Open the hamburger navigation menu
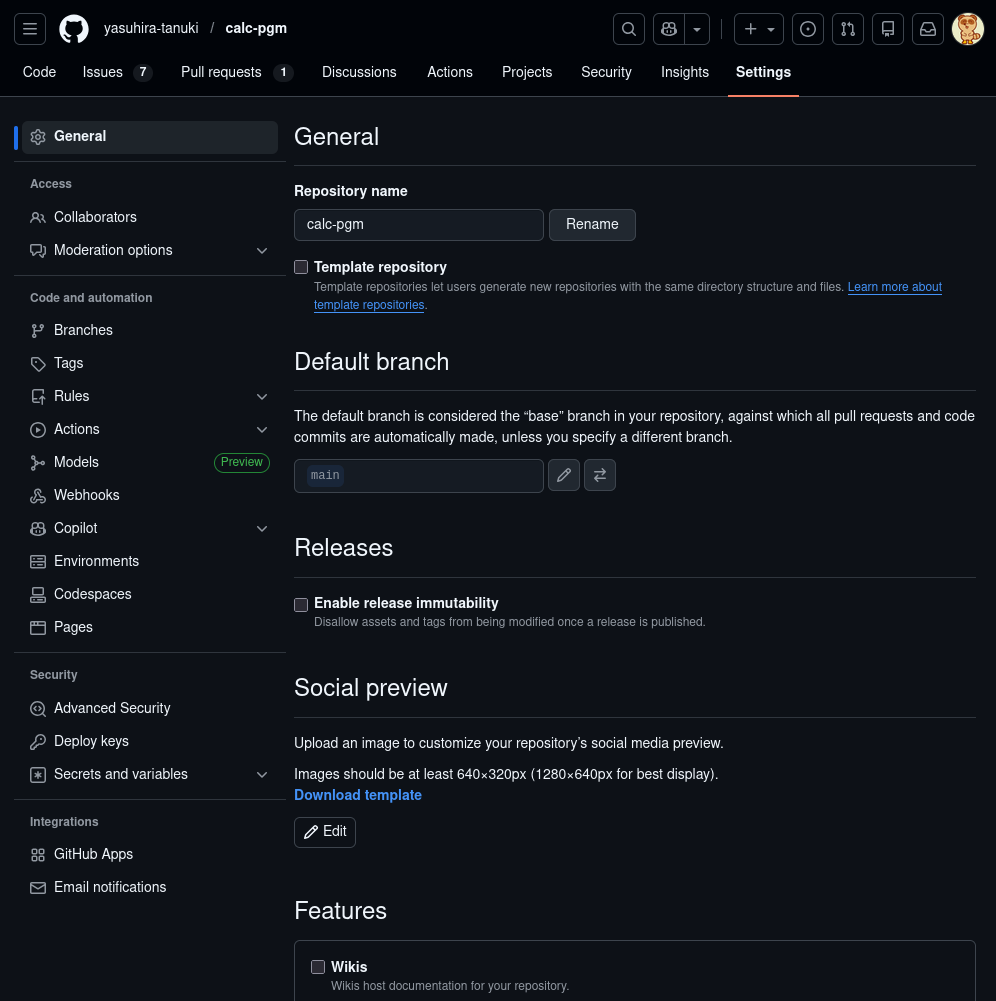Screen dimensions: 996x1001 pos(30,29)
